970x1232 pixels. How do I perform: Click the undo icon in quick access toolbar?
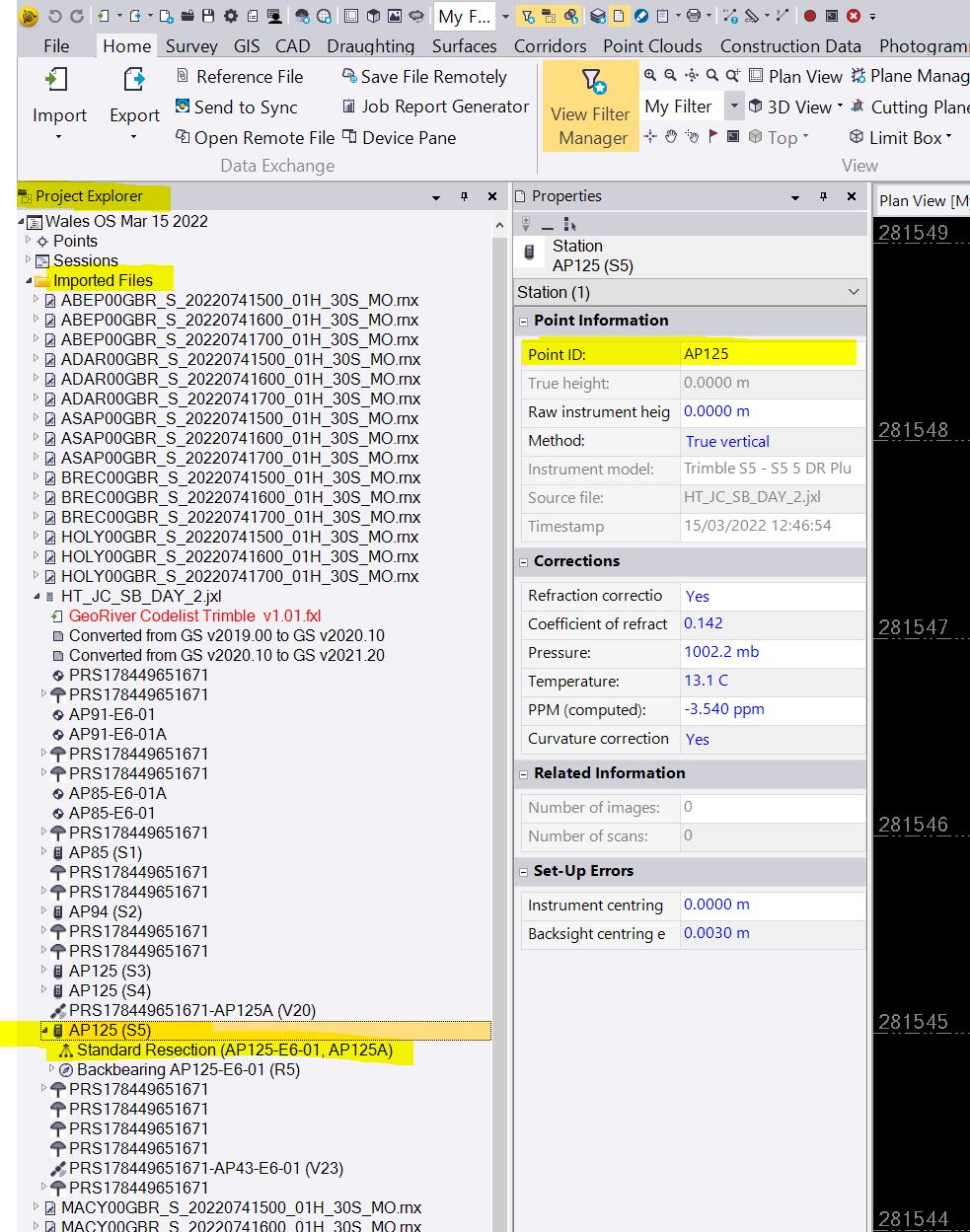pos(55,16)
